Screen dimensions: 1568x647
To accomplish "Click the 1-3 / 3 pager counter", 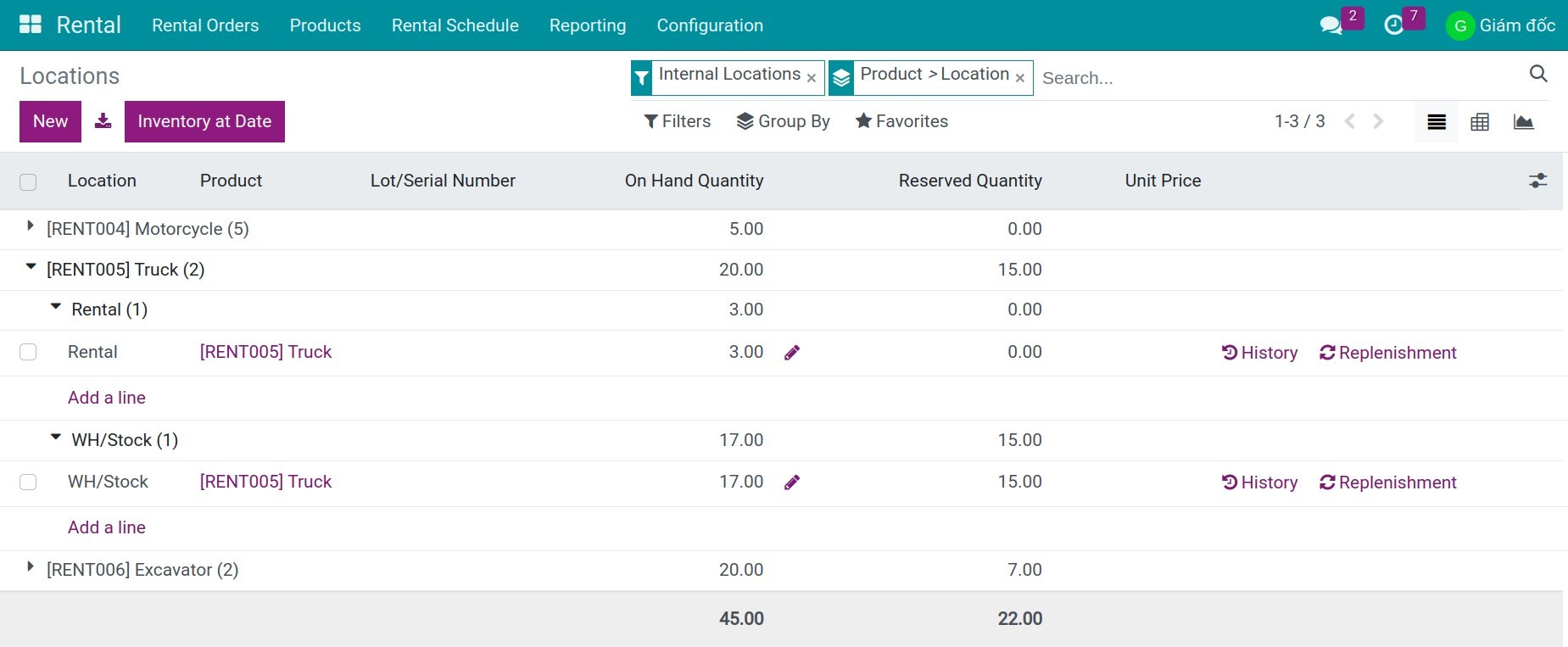I will pyautogui.click(x=1299, y=121).
